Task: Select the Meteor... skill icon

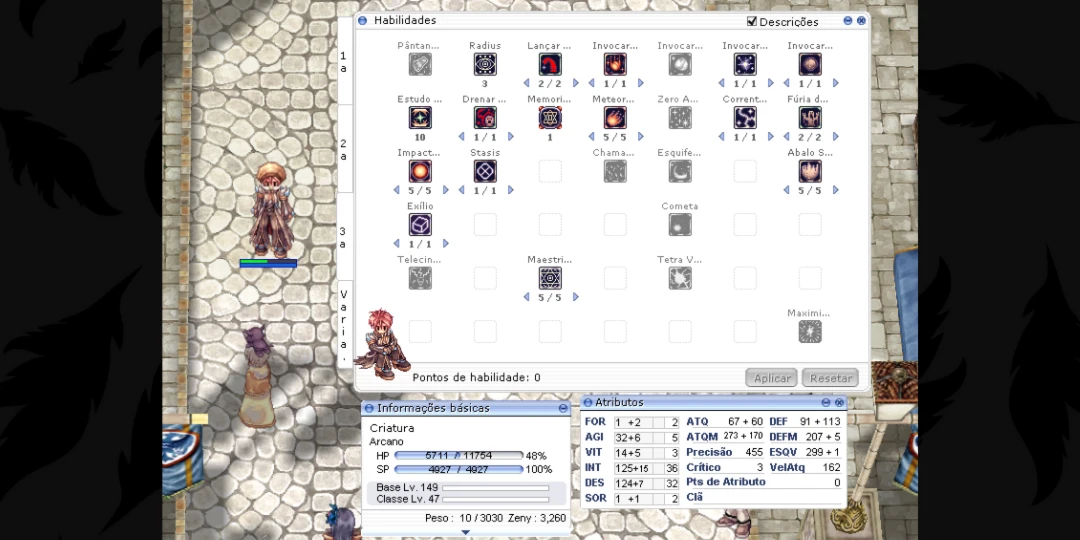Action: coord(615,118)
